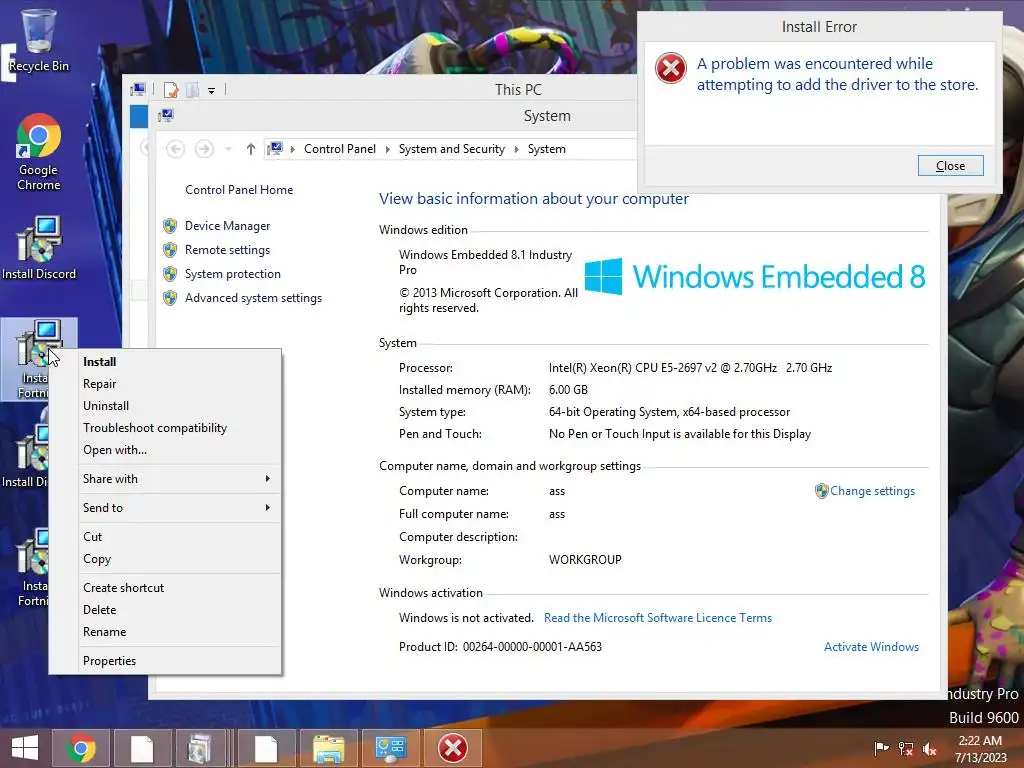The height and width of the screenshot is (768, 1024).
Task: Click the Forward arrow in the System window
Action: pos(204,149)
